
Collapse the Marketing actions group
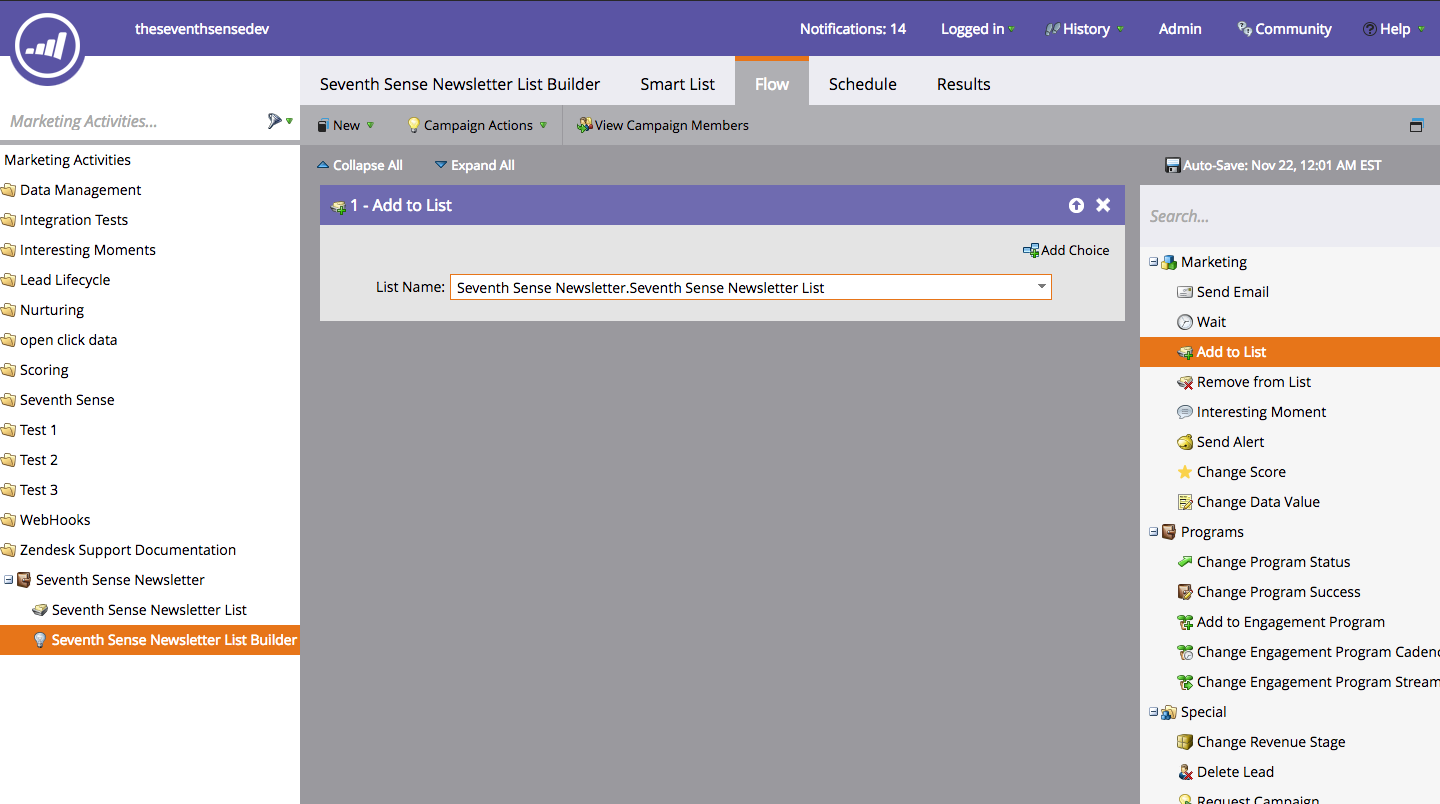pyautogui.click(x=1153, y=262)
